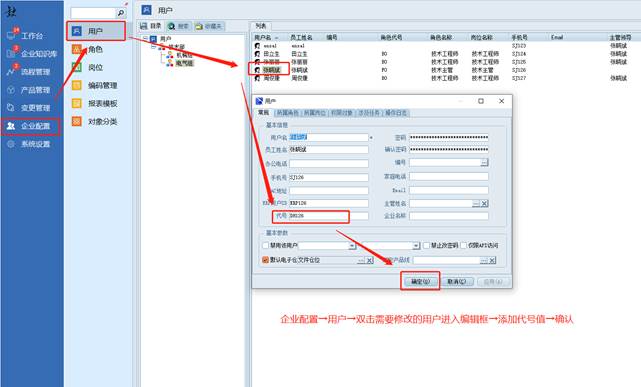The width and height of the screenshot is (641, 387).
Task: Click the 代号 input field
Action: click(x=329, y=216)
